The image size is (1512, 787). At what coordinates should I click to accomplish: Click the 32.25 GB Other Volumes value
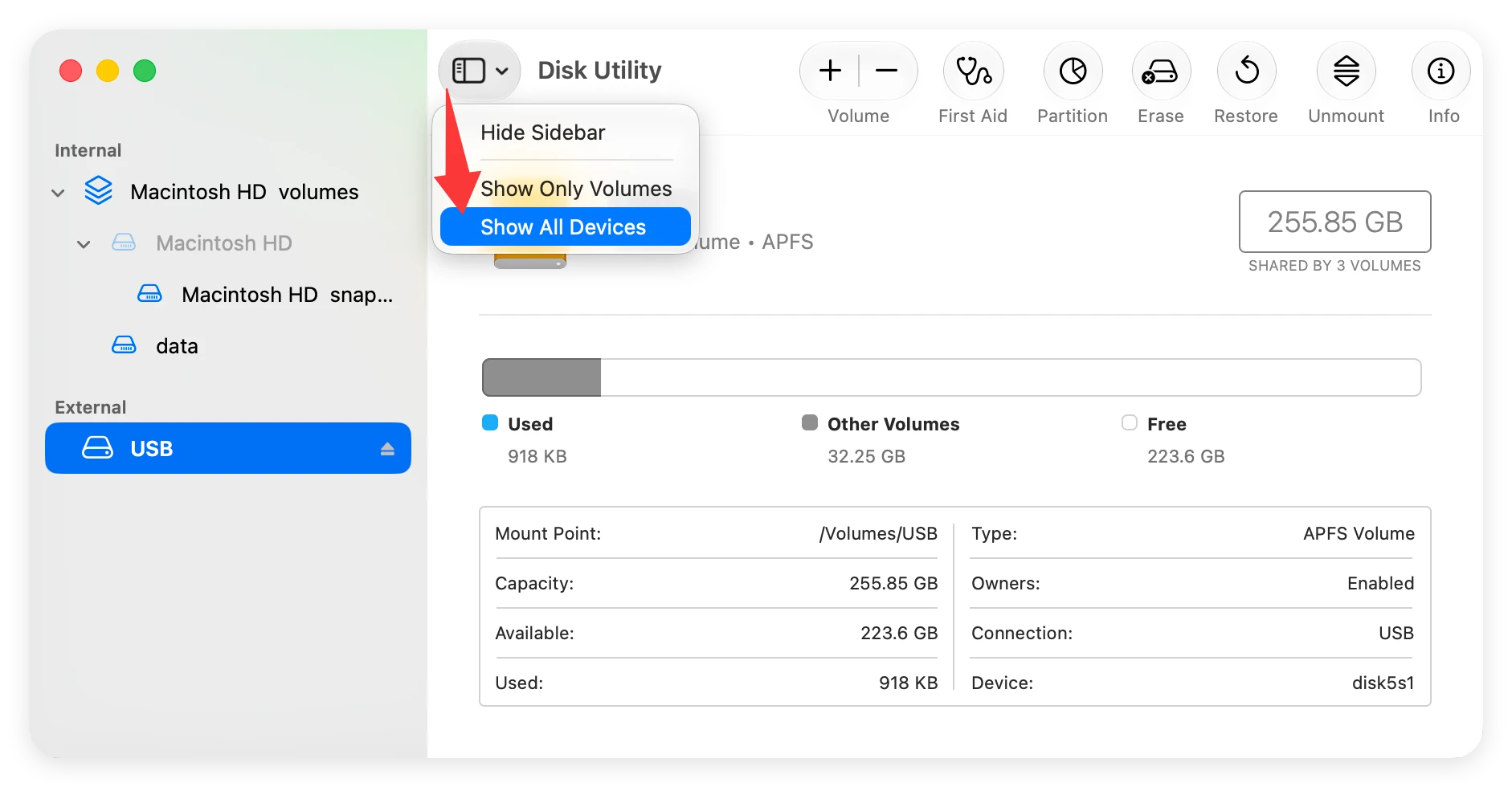click(867, 457)
